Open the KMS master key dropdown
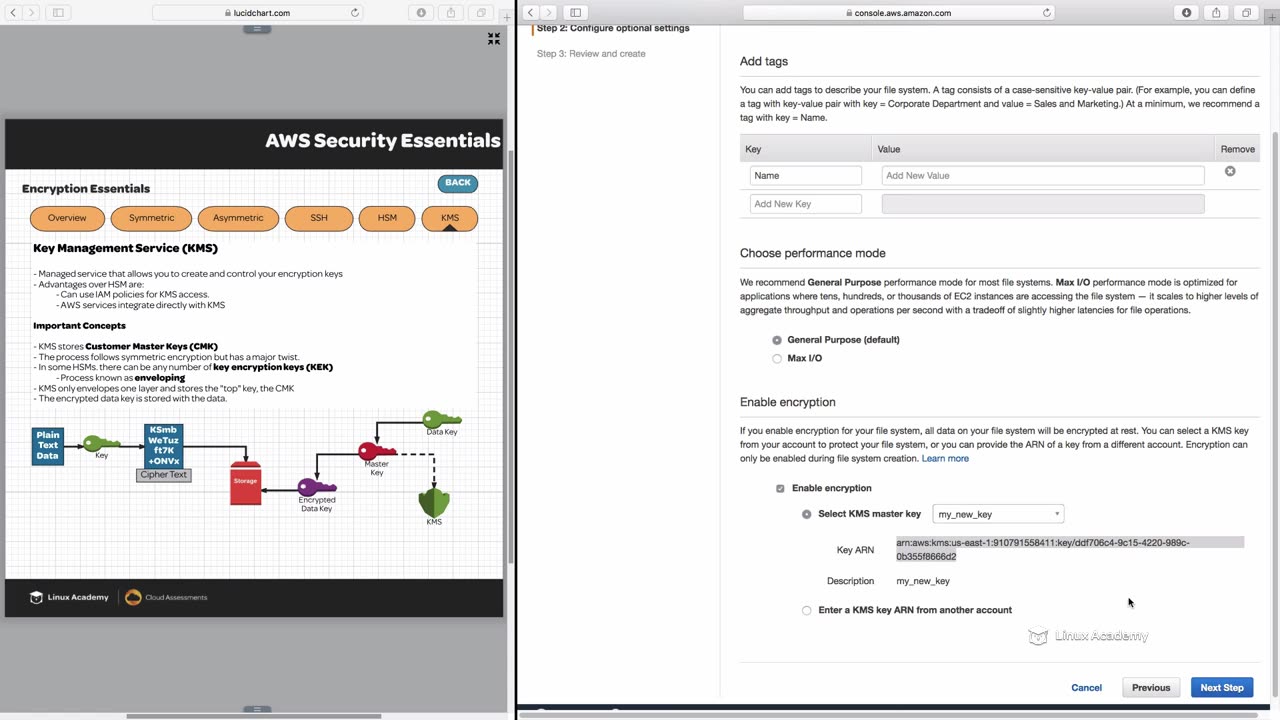Image resolution: width=1280 pixels, height=720 pixels. 998,514
